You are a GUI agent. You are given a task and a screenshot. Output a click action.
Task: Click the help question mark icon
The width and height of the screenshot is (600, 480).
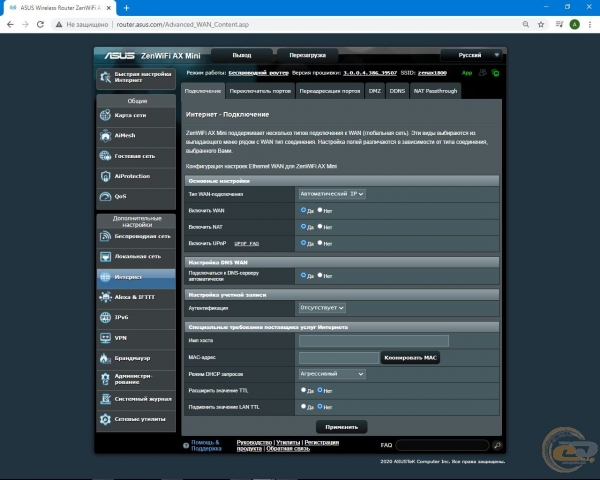pos(186,446)
